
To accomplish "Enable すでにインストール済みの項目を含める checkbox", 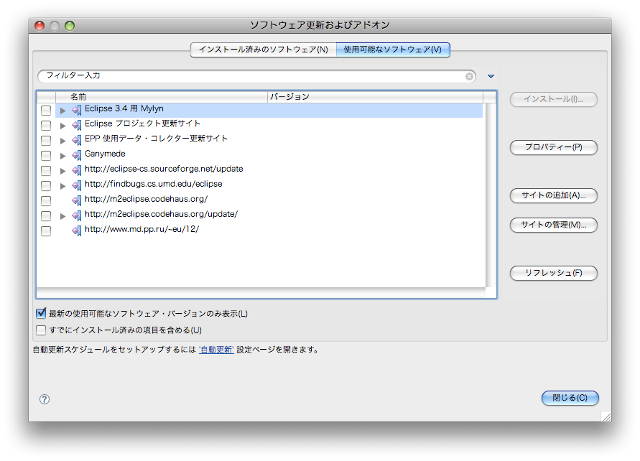I will [41, 329].
